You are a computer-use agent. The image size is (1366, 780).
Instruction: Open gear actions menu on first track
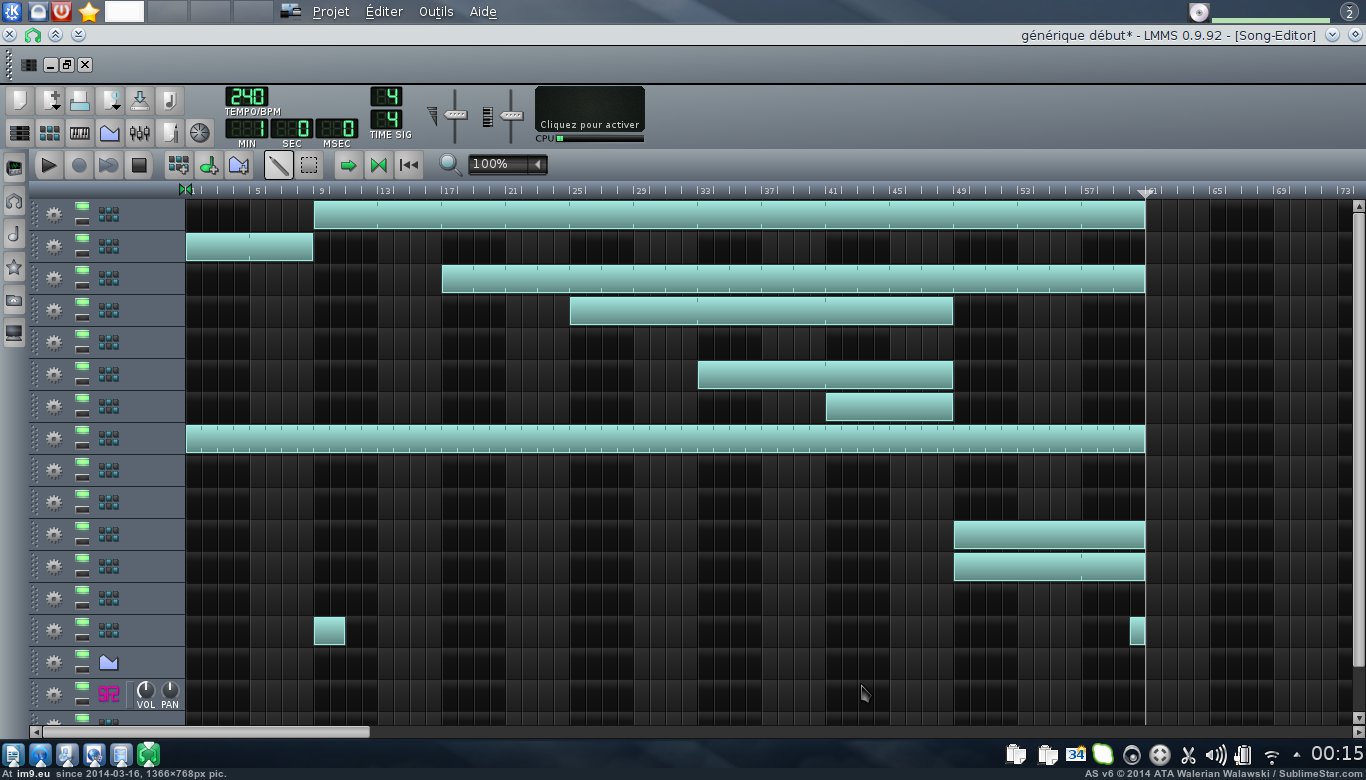coord(53,214)
